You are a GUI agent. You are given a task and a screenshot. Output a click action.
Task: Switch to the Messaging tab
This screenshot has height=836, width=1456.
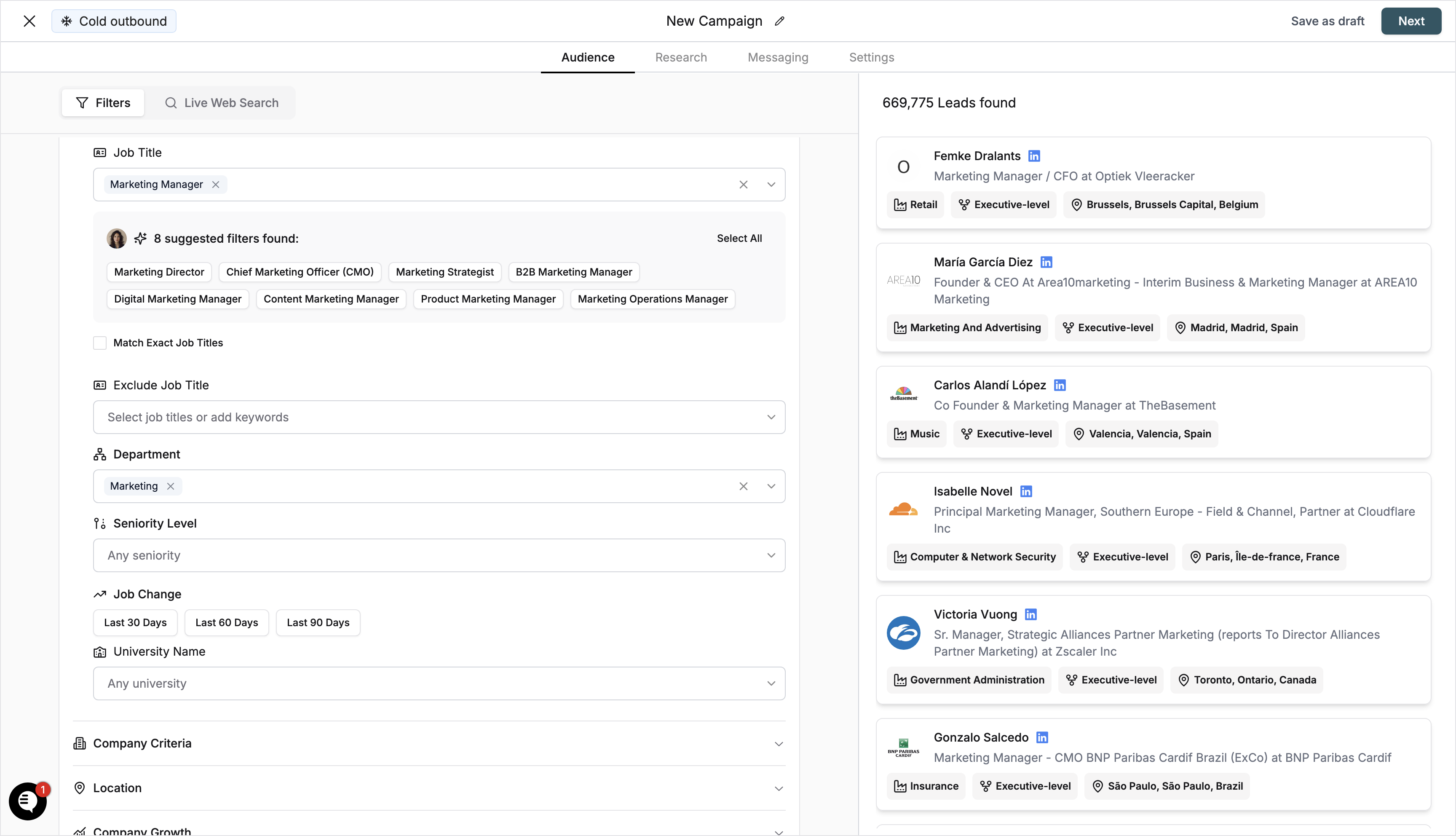(778, 57)
